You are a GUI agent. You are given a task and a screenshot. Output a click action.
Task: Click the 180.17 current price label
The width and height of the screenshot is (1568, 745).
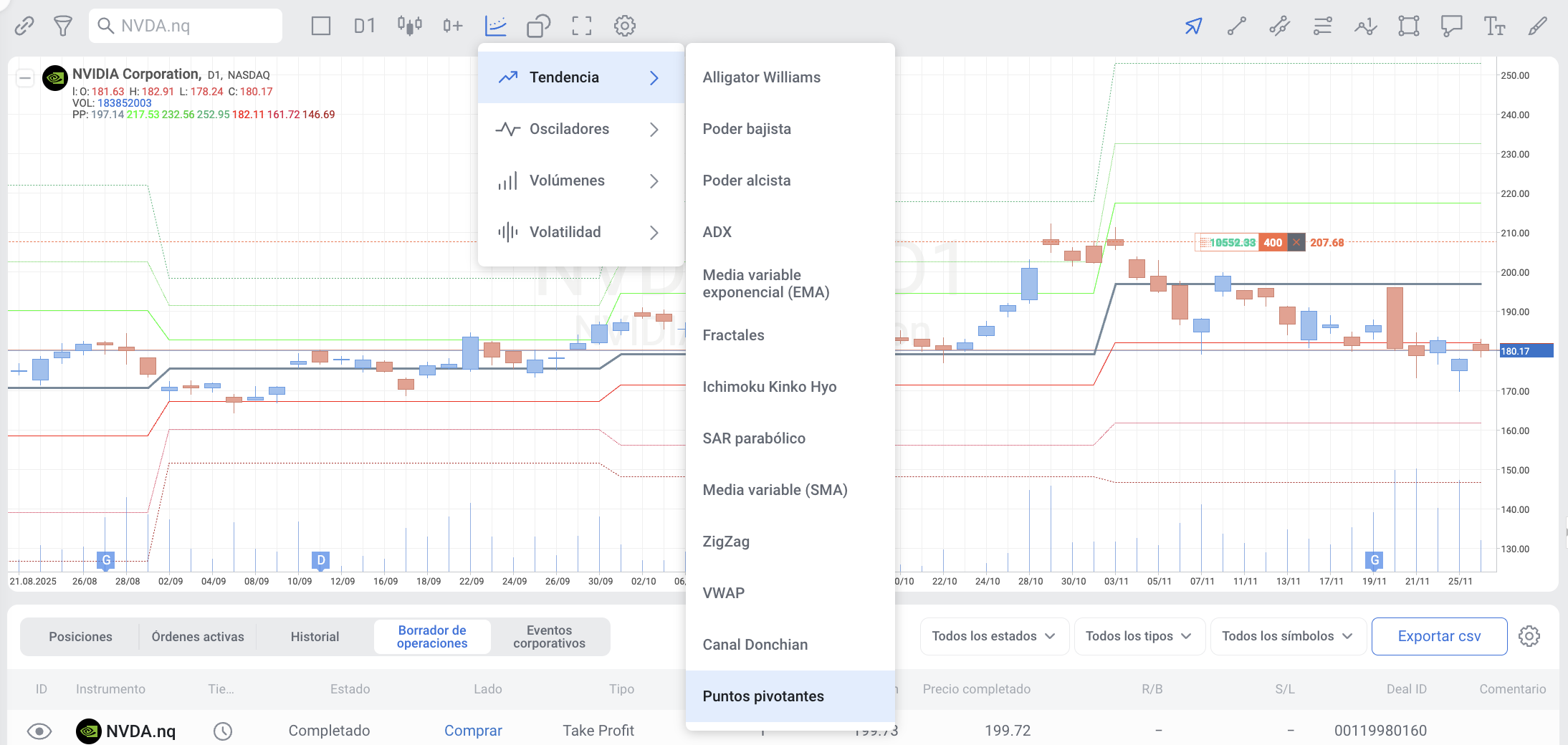(x=1526, y=351)
